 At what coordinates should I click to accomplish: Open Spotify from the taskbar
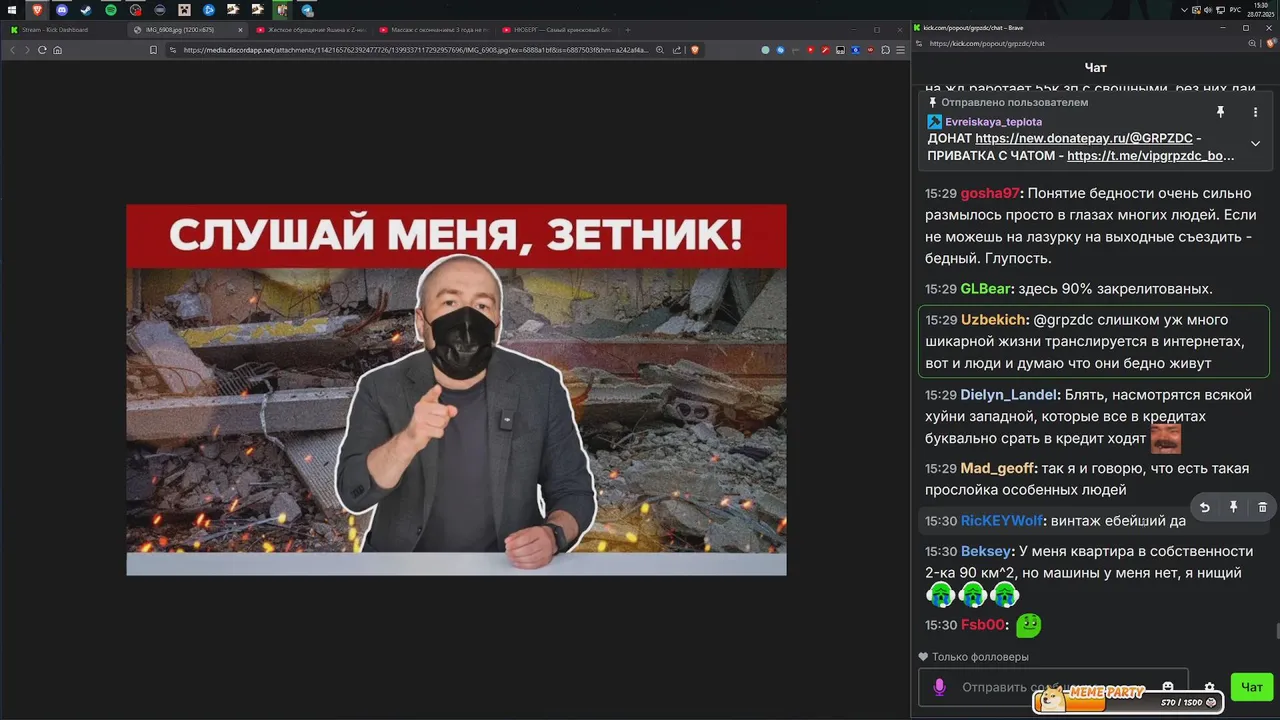[111, 10]
